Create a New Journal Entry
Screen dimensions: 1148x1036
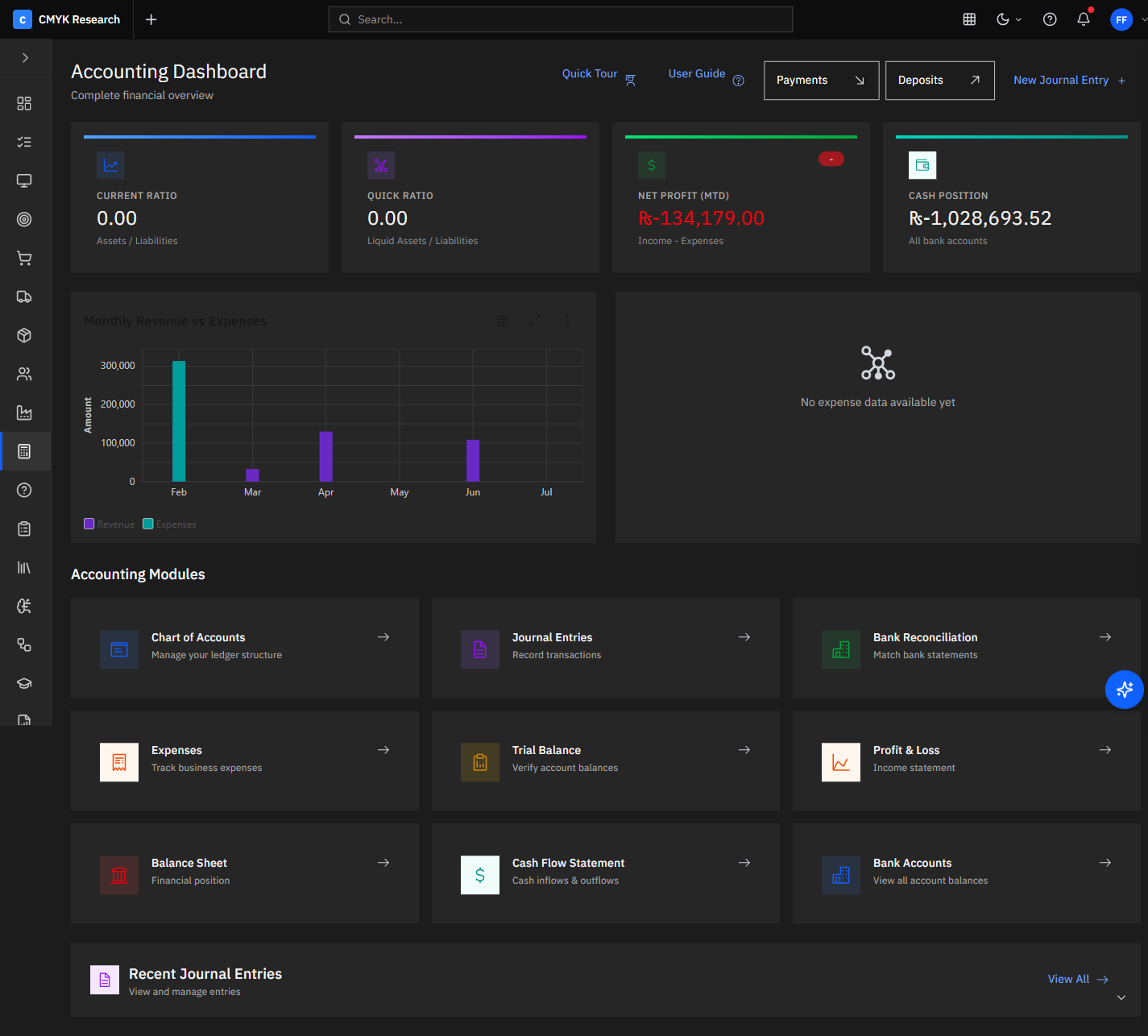pos(1069,81)
